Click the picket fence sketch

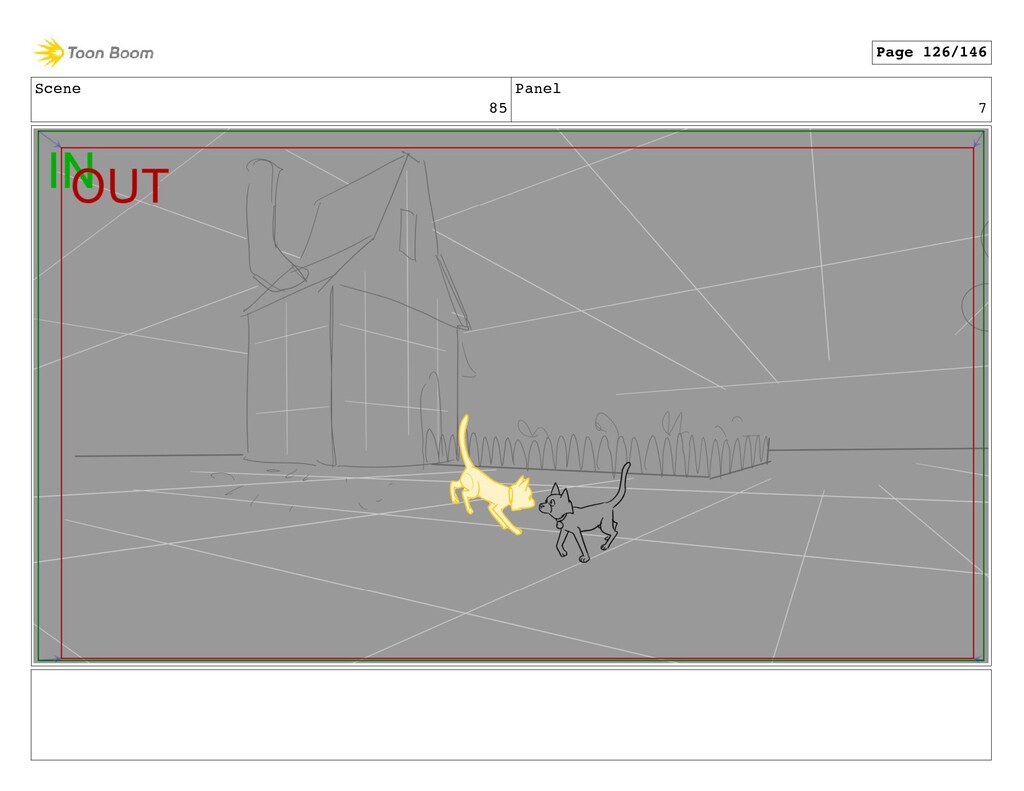pyautogui.click(x=596, y=451)
